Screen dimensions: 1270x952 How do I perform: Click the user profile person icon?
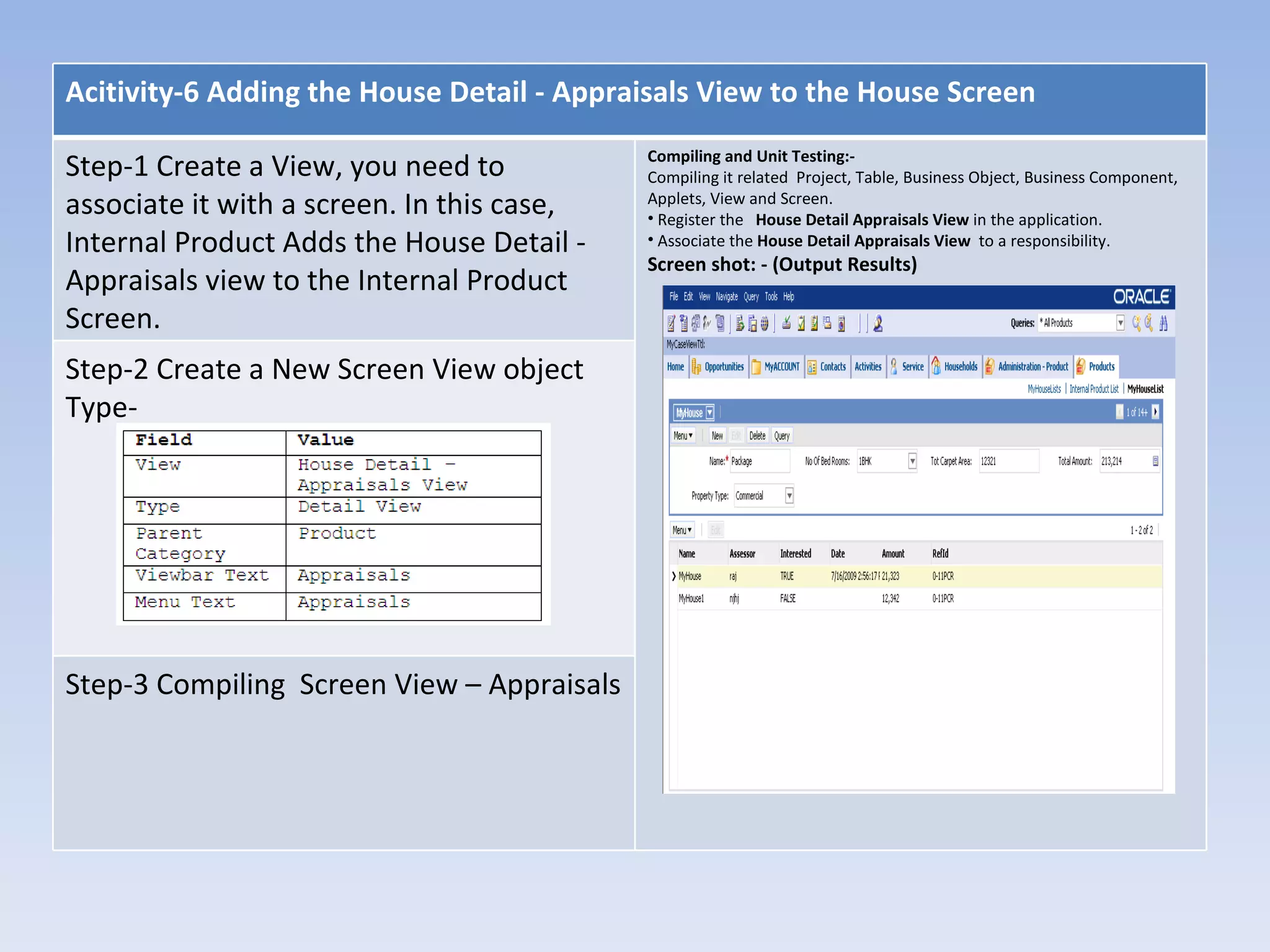tap(878, 323)
